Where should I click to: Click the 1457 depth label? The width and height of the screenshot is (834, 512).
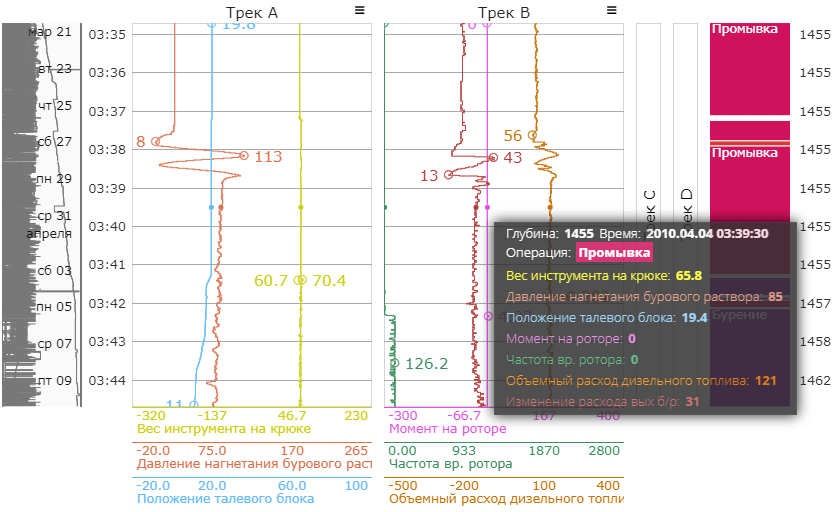815,303
